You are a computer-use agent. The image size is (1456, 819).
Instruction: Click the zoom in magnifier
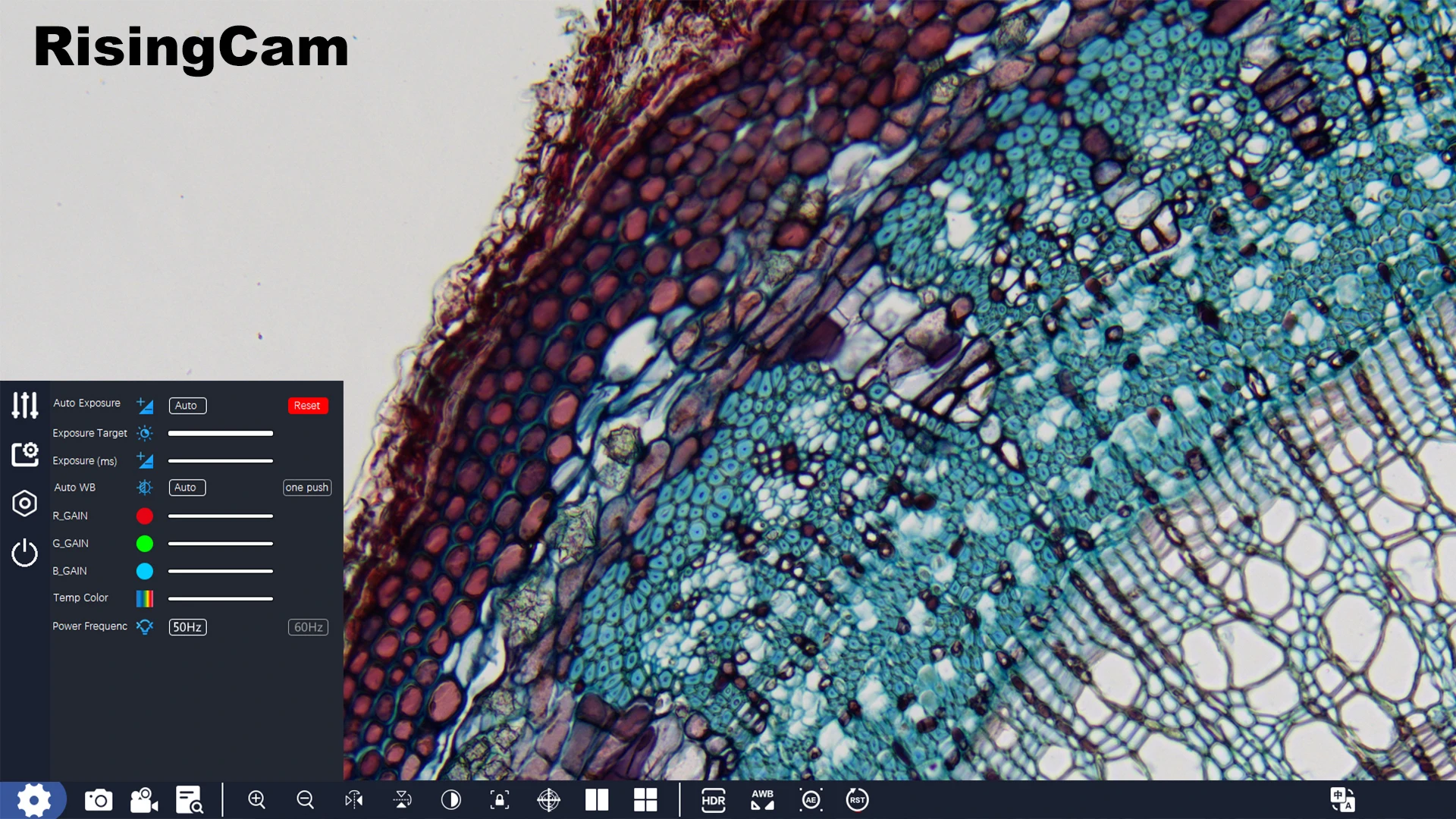pyautogui.click(x=257, y=800)
